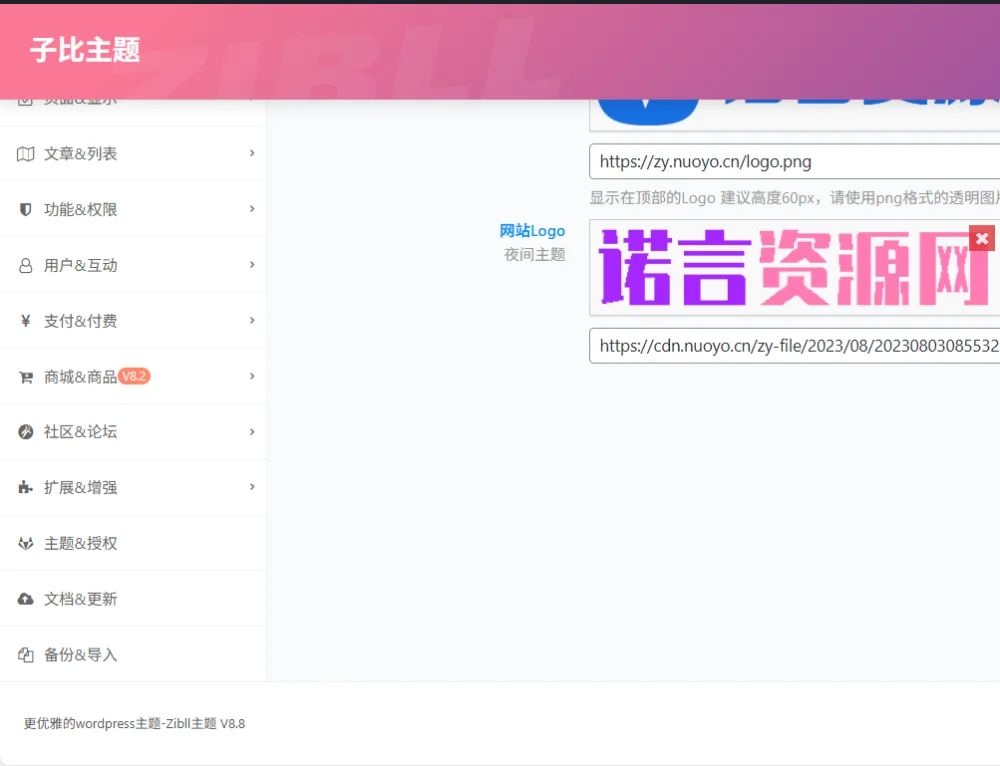Expand the 扩展&增强 chevron
Screen dimensions: 1000x766
(252, 487)
